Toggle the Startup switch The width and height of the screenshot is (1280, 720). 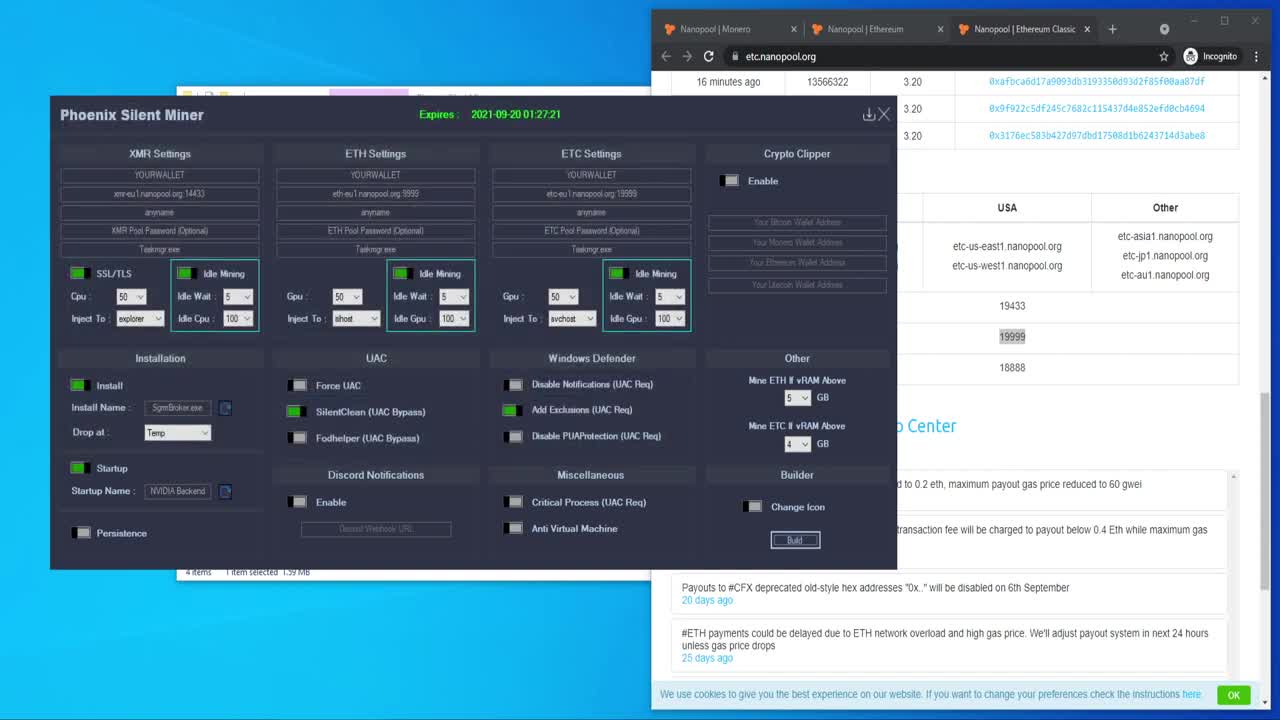point(80,468)
